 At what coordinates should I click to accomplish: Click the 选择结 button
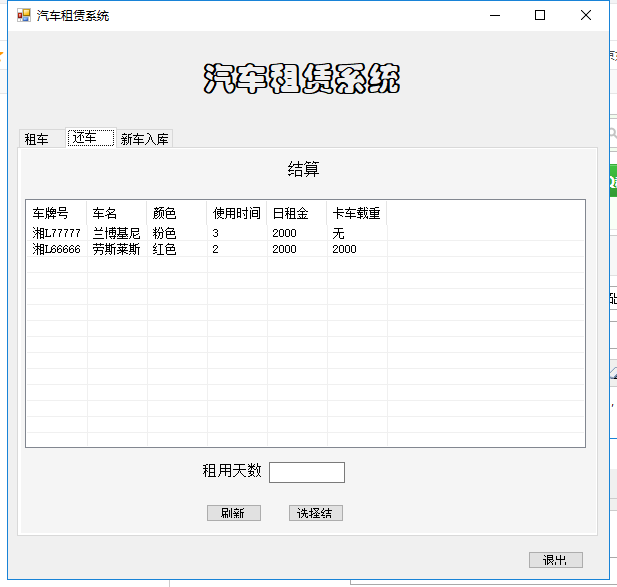[x=316, y=513]
